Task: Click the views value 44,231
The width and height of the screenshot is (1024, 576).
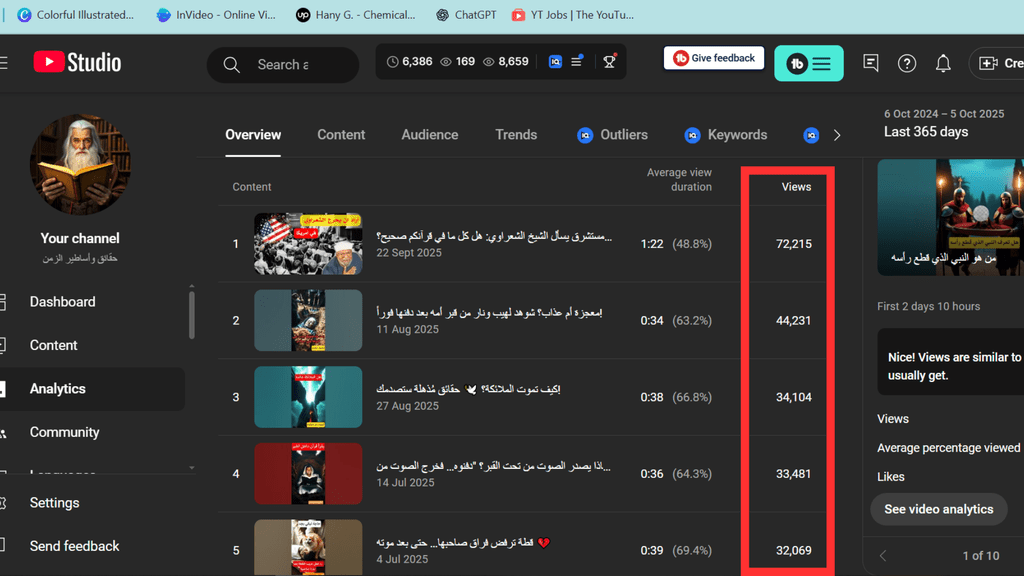Action: point(793,320)
